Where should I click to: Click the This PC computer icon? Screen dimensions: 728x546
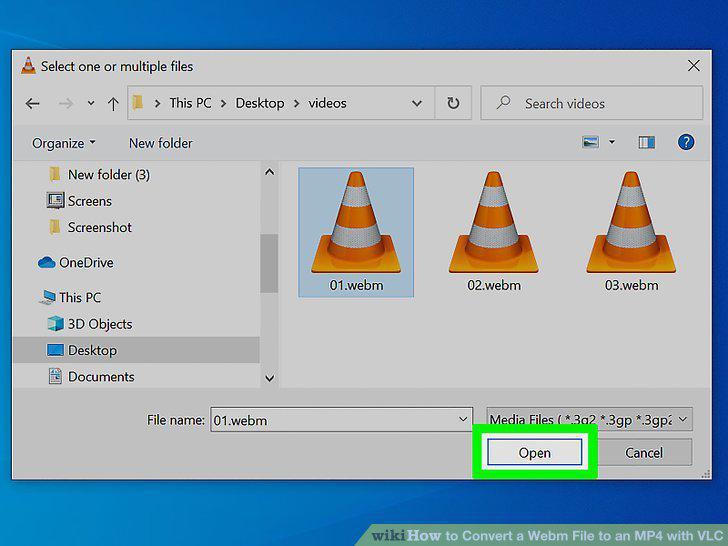(47, 297)
